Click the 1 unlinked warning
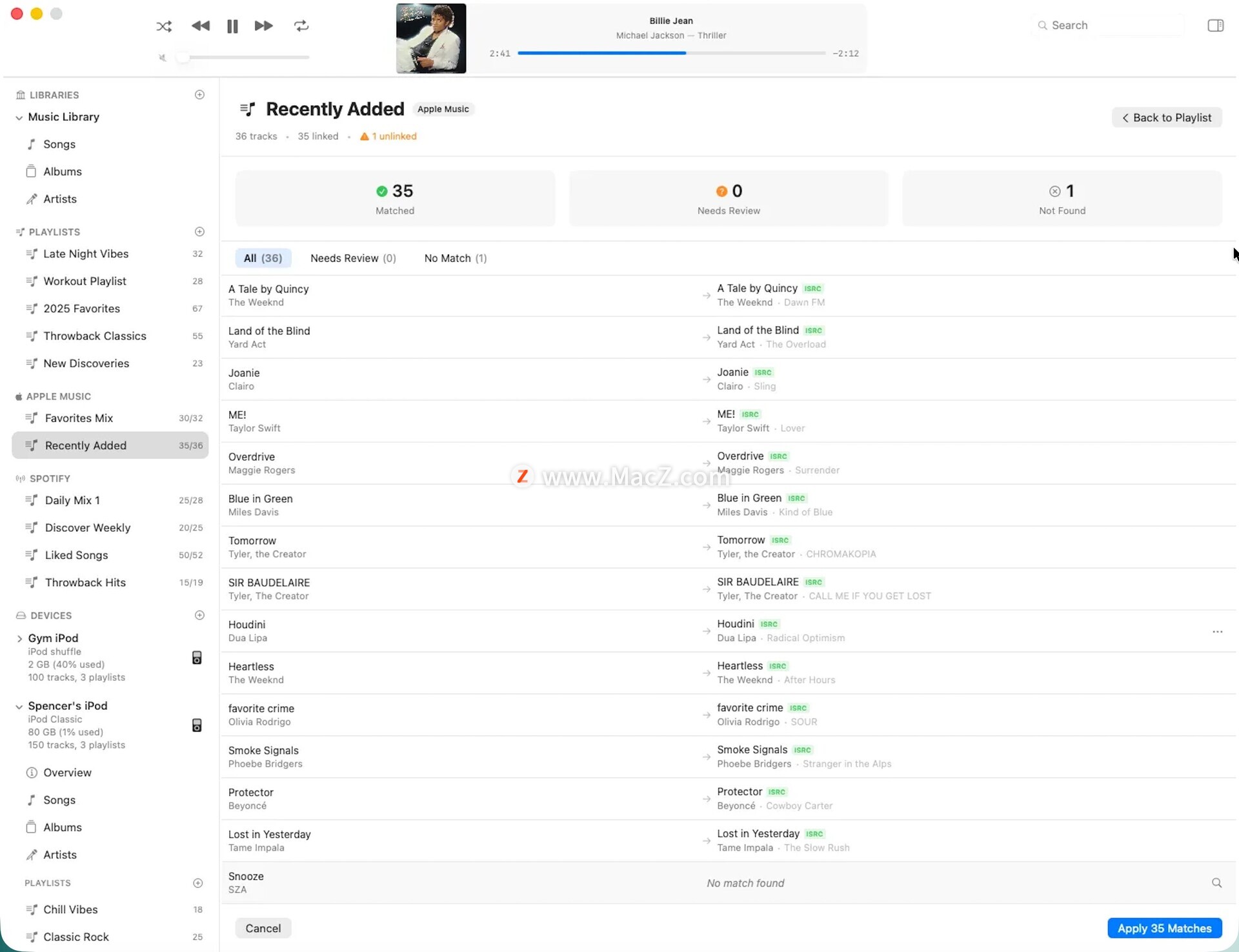 [x=388, y=136]
